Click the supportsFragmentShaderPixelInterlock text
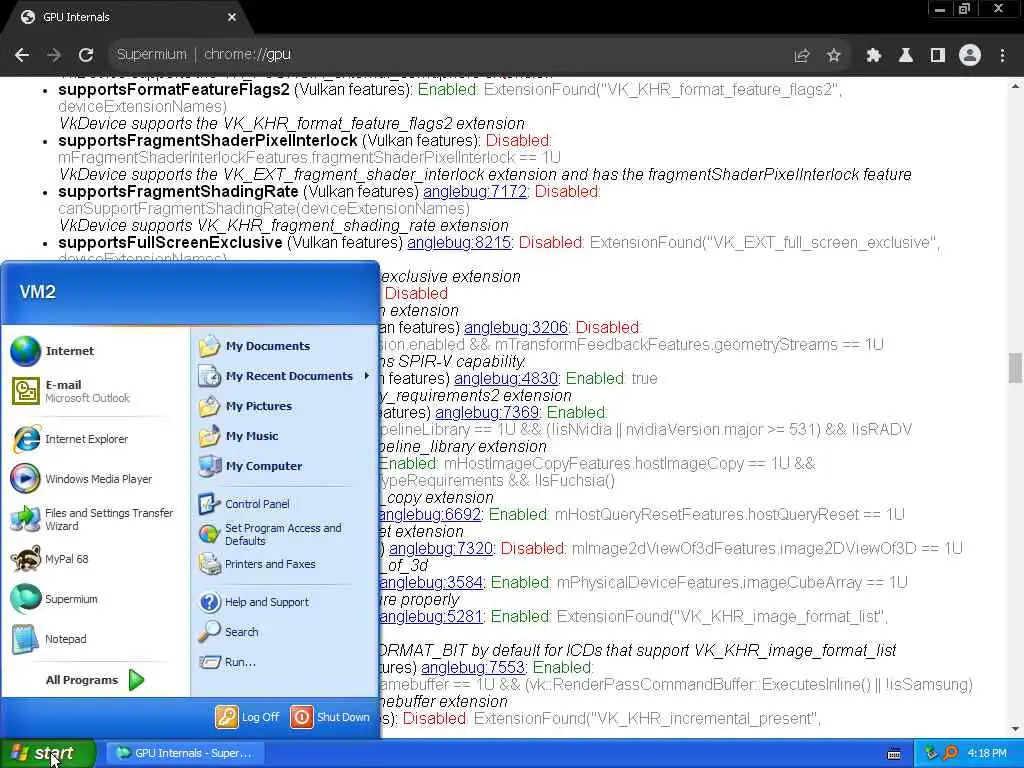Image resolution: width=1024 pixels, height=768 pixels. (x=208, y=140)
